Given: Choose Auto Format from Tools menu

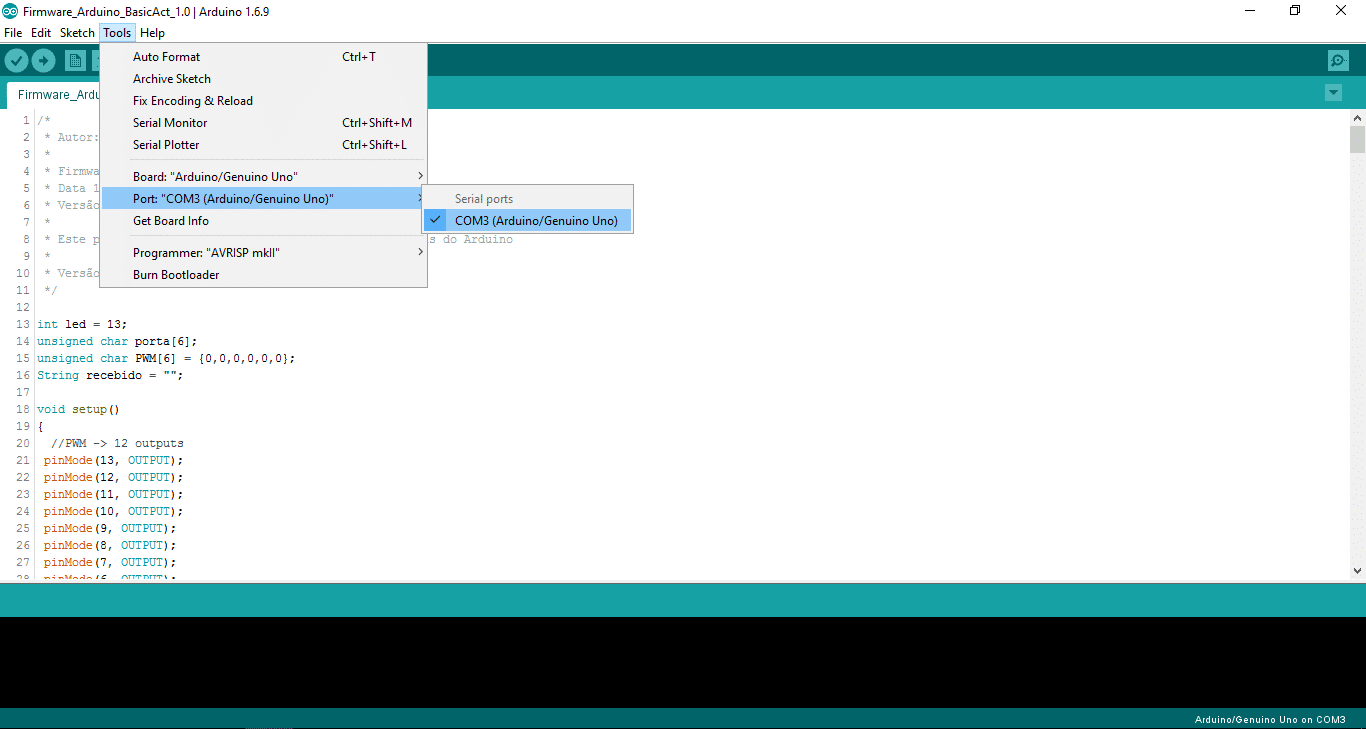Looking at the screenshot, I should coord(166,57).
